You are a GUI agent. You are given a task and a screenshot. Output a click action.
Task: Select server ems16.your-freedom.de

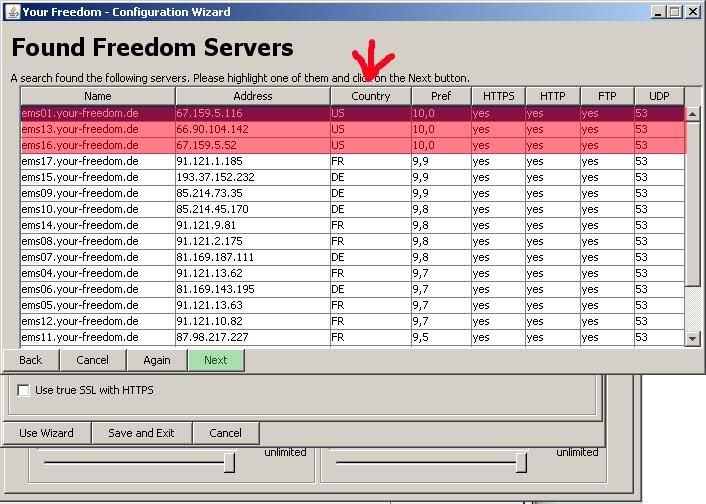(353, 145)
